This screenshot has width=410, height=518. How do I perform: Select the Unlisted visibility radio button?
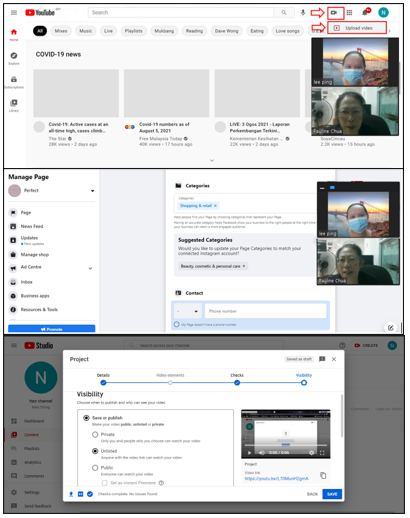(95, 451)
